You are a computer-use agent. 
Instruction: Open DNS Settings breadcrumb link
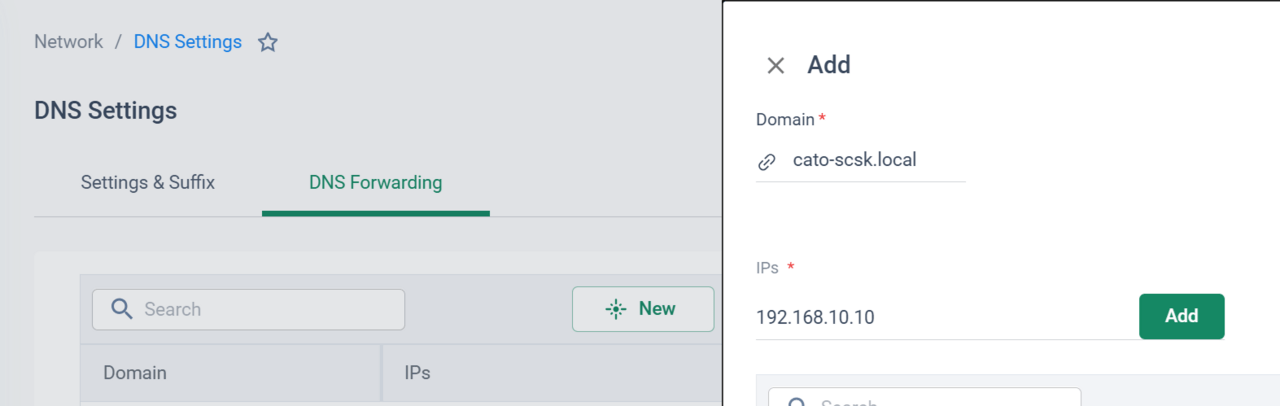click(188, 42)
